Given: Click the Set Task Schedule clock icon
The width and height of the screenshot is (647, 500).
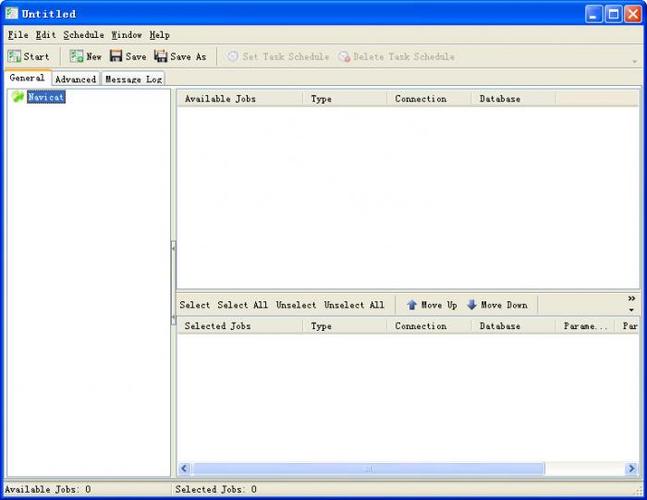Looking at the screenshot, I should [233, 57].
